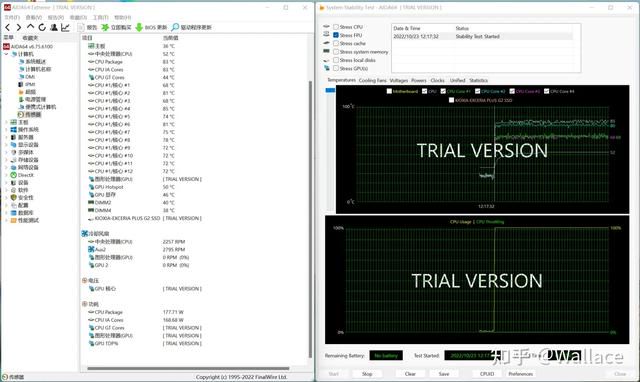Screen dimensions: 640x382
Task: Enable Stress local disks checkbox
Action: tap(336, 60)
